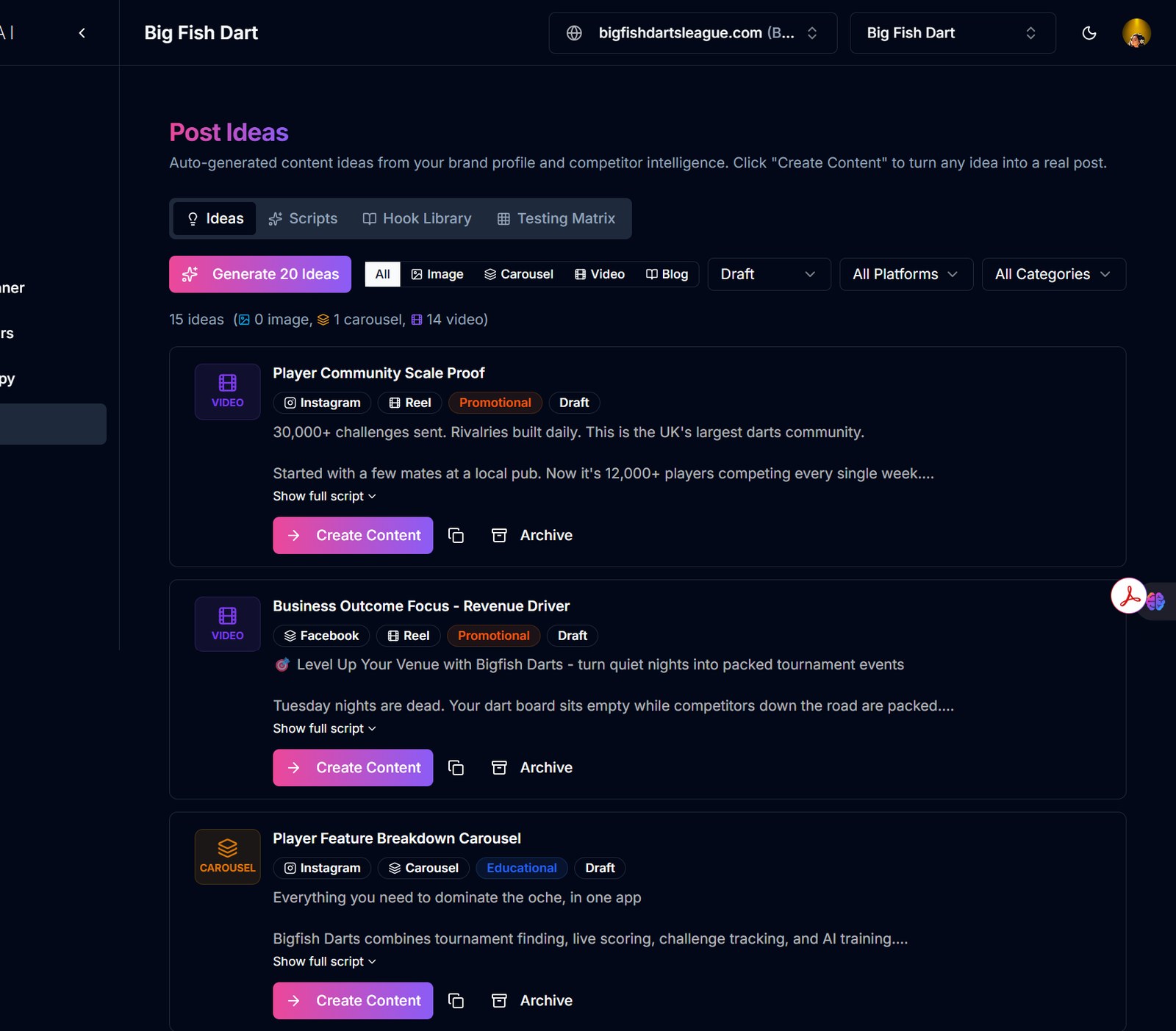The height and width of the screenshot is (1031, 1176).
Task: Open the Draft status dropdown
Action: 769,274
